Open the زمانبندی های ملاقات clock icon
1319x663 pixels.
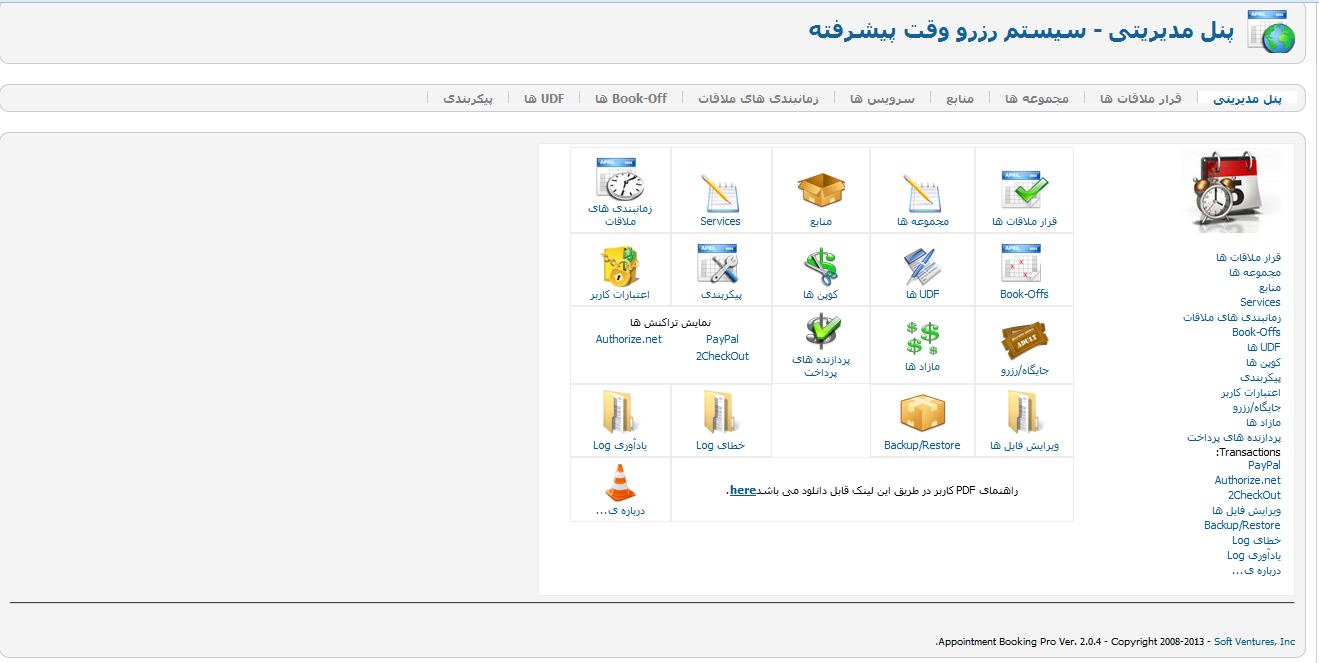(x=620, y=180)
